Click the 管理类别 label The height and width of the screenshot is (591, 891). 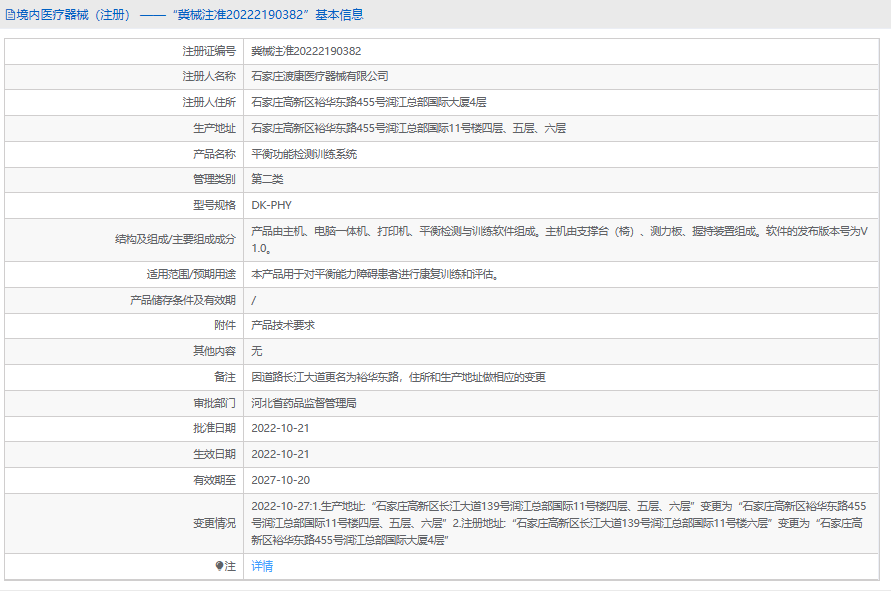[214, 180]
